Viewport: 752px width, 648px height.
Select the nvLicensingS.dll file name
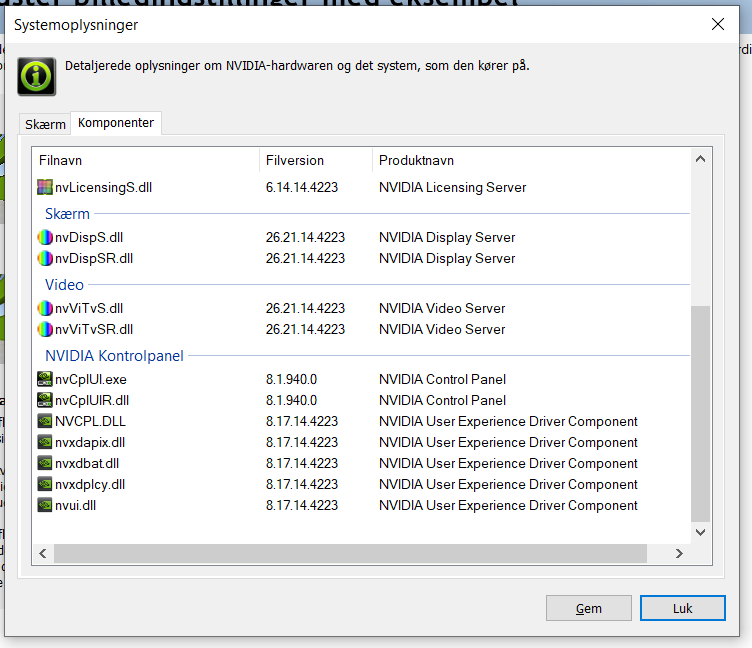104,188
